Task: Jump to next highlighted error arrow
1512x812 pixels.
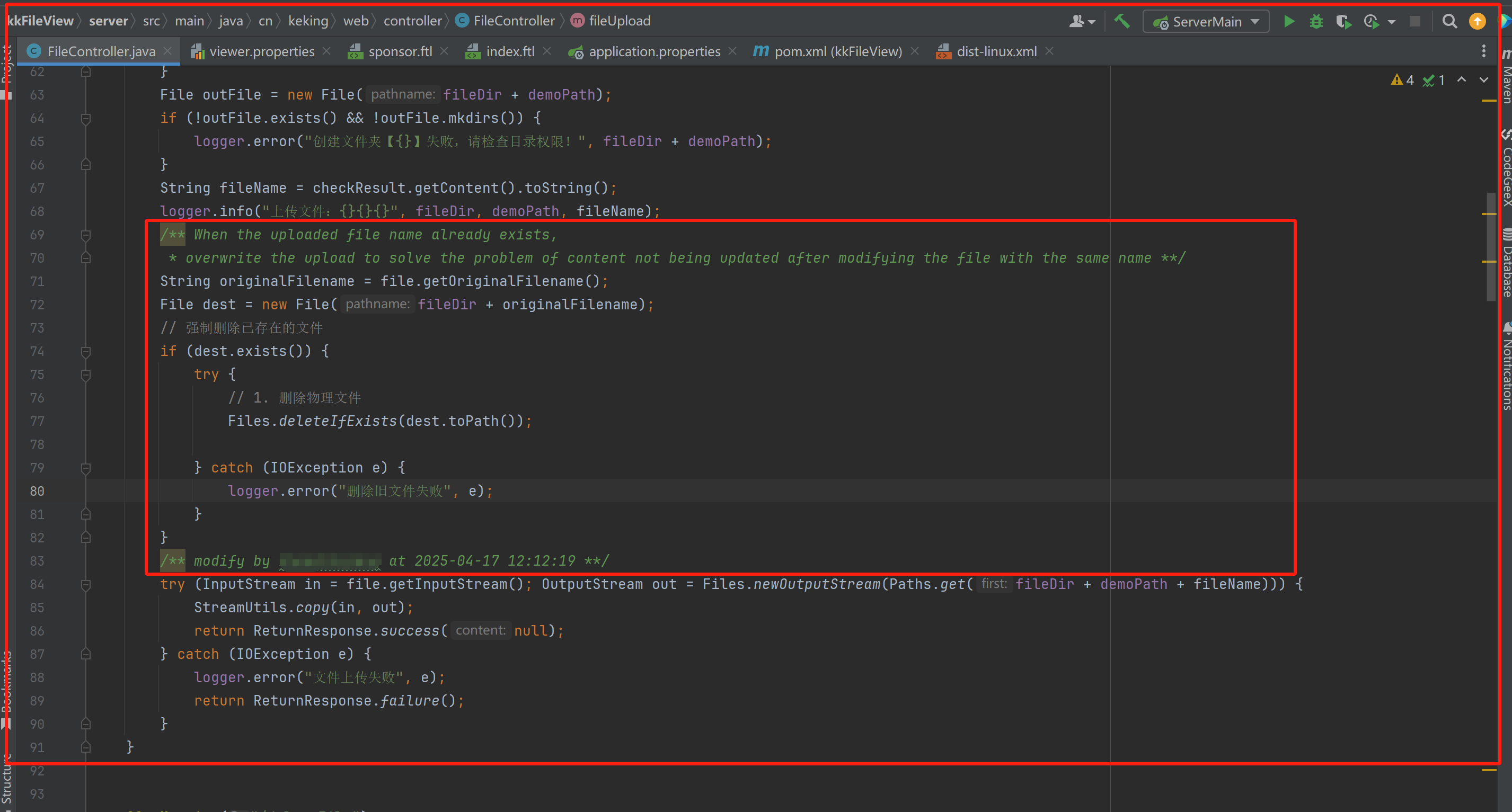Action: 1484,80
